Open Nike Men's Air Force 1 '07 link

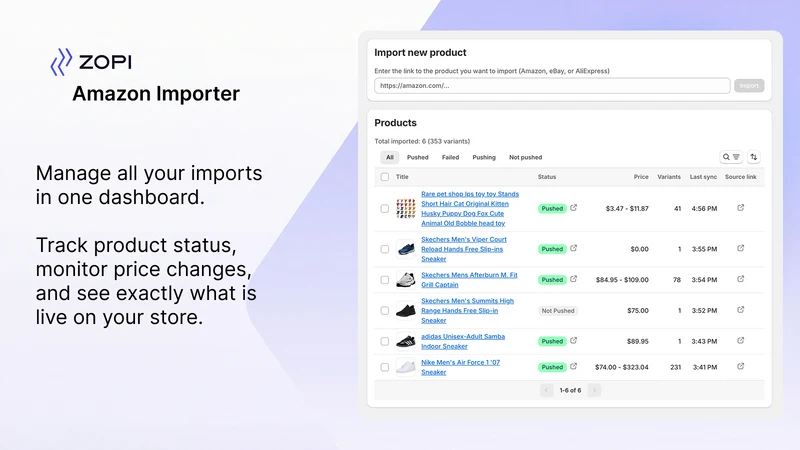coord(460,367)
